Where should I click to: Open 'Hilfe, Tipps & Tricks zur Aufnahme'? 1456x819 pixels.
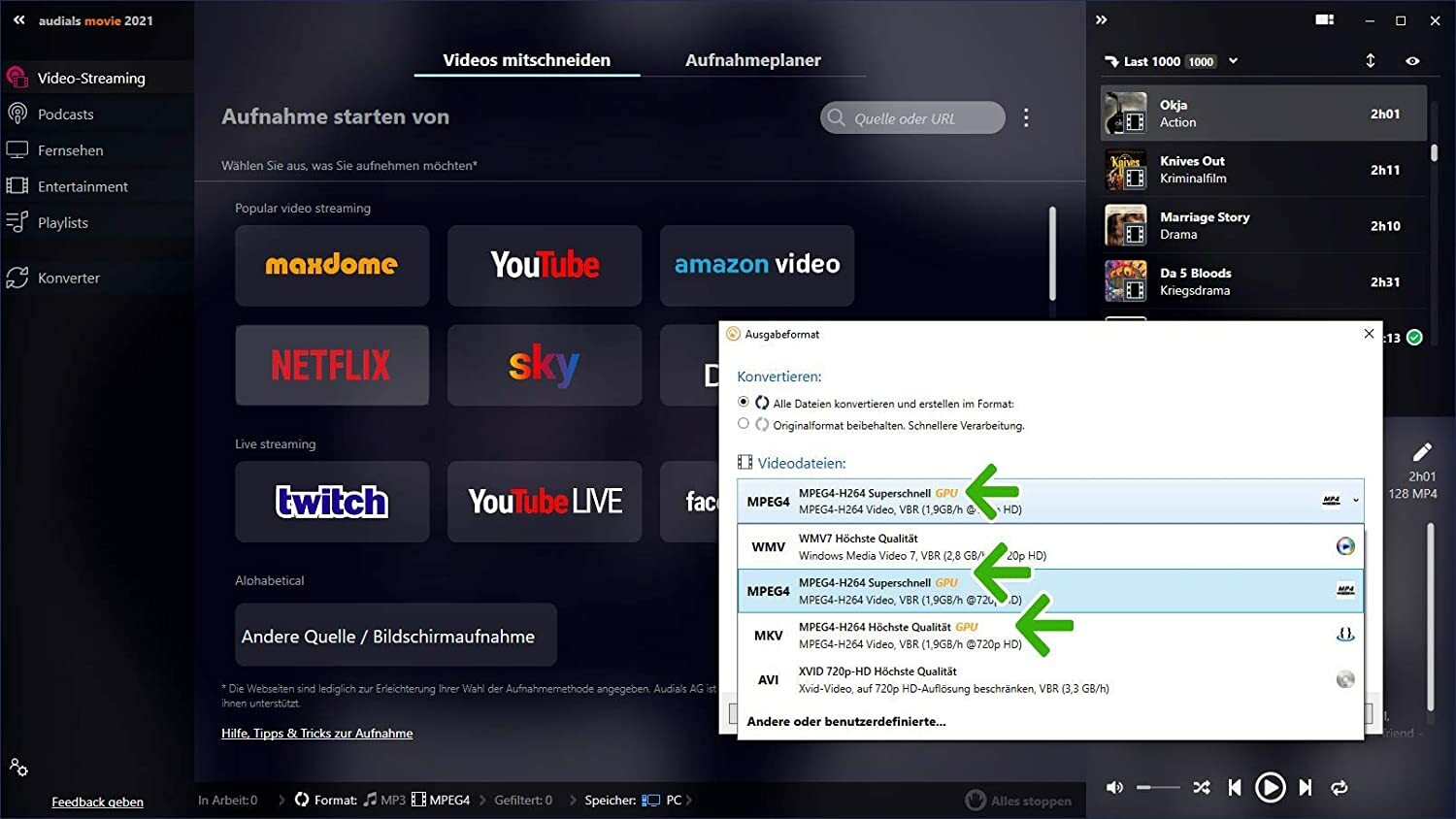[x=316, y=733]
